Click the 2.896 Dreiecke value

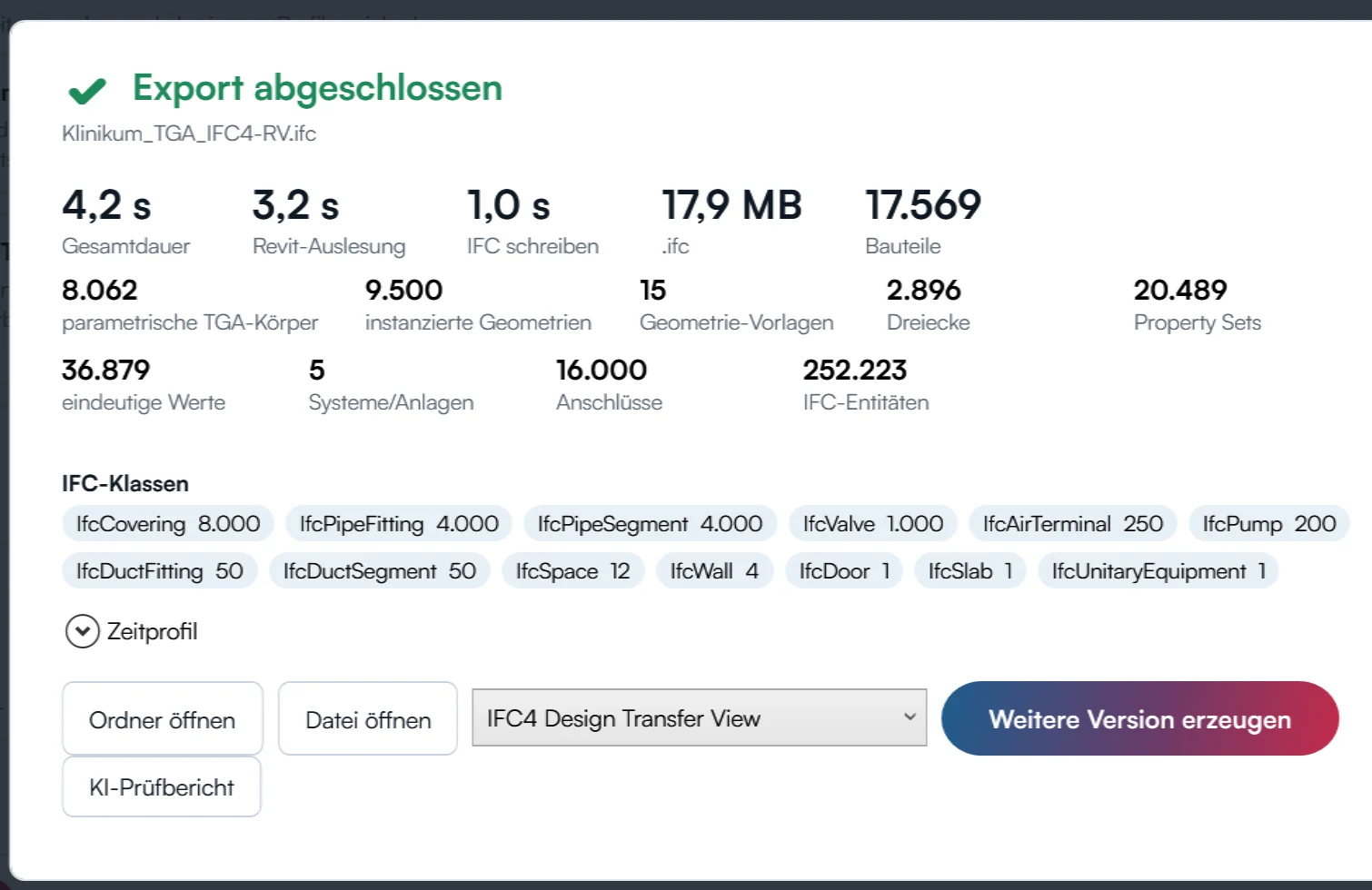point(924,290)
